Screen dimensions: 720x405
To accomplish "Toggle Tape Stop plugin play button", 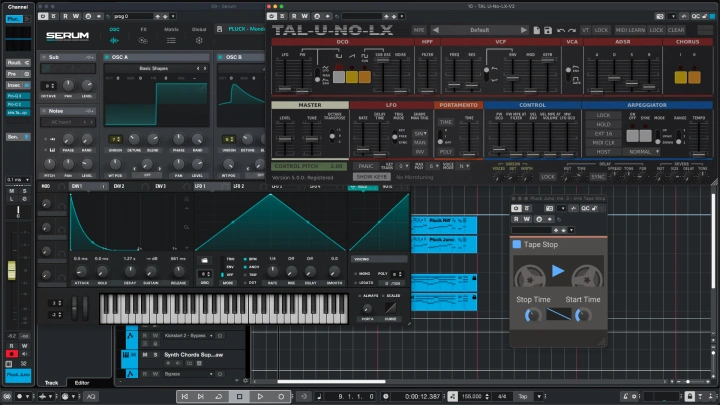I will 558,270.
